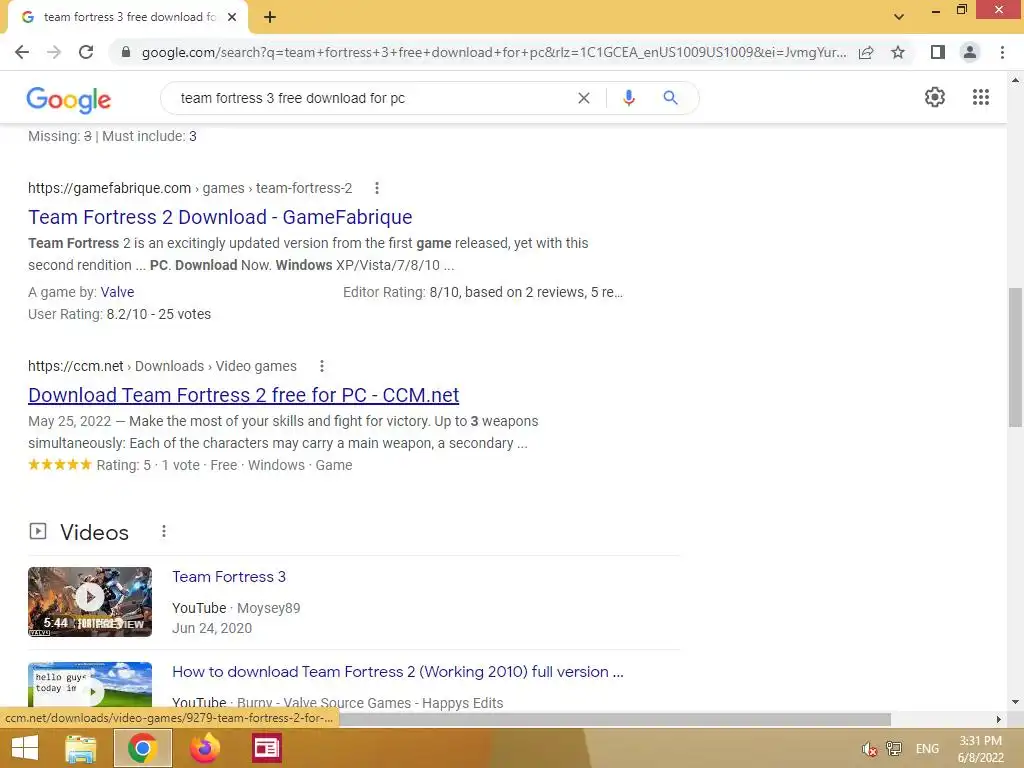
Task: Click the Valve developer link
Action: [118, 292]
